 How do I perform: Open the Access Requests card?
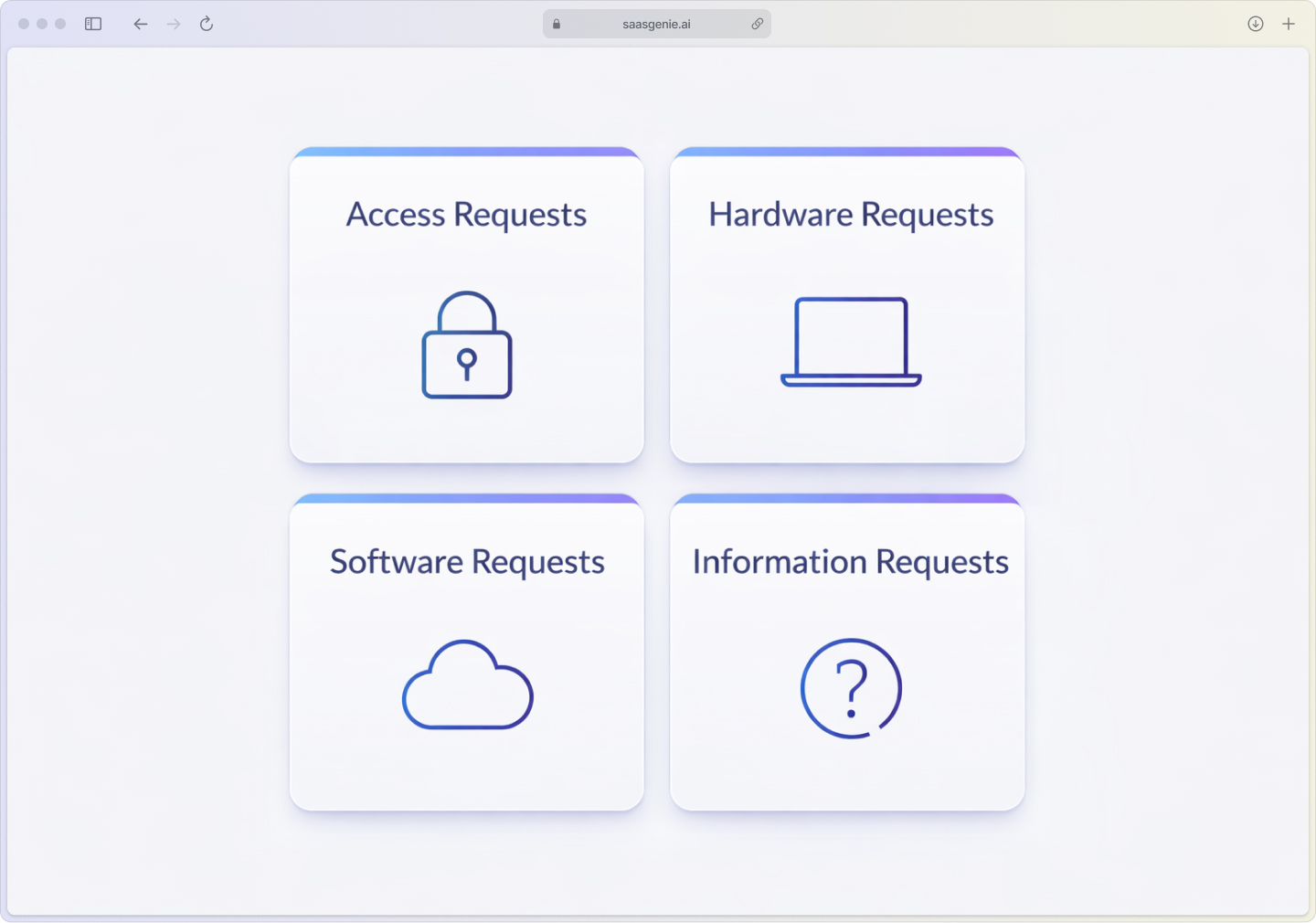(466, 306)
